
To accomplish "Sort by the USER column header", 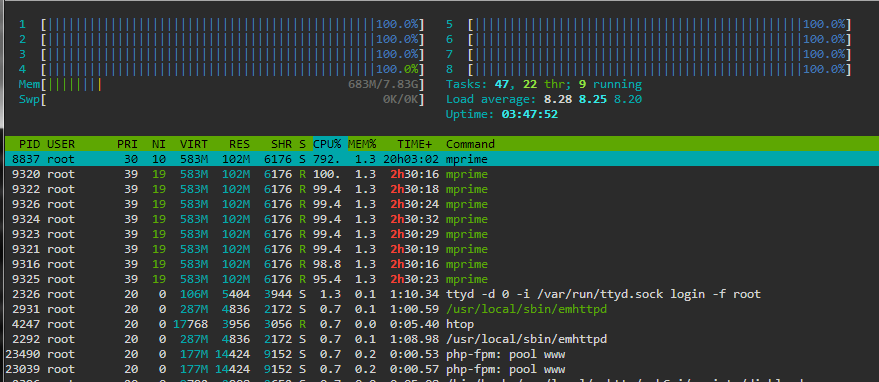I will click(61, 144).
